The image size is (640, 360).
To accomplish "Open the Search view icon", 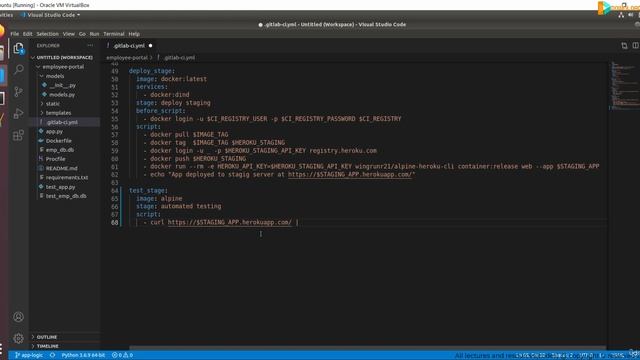I will point(18,69).
